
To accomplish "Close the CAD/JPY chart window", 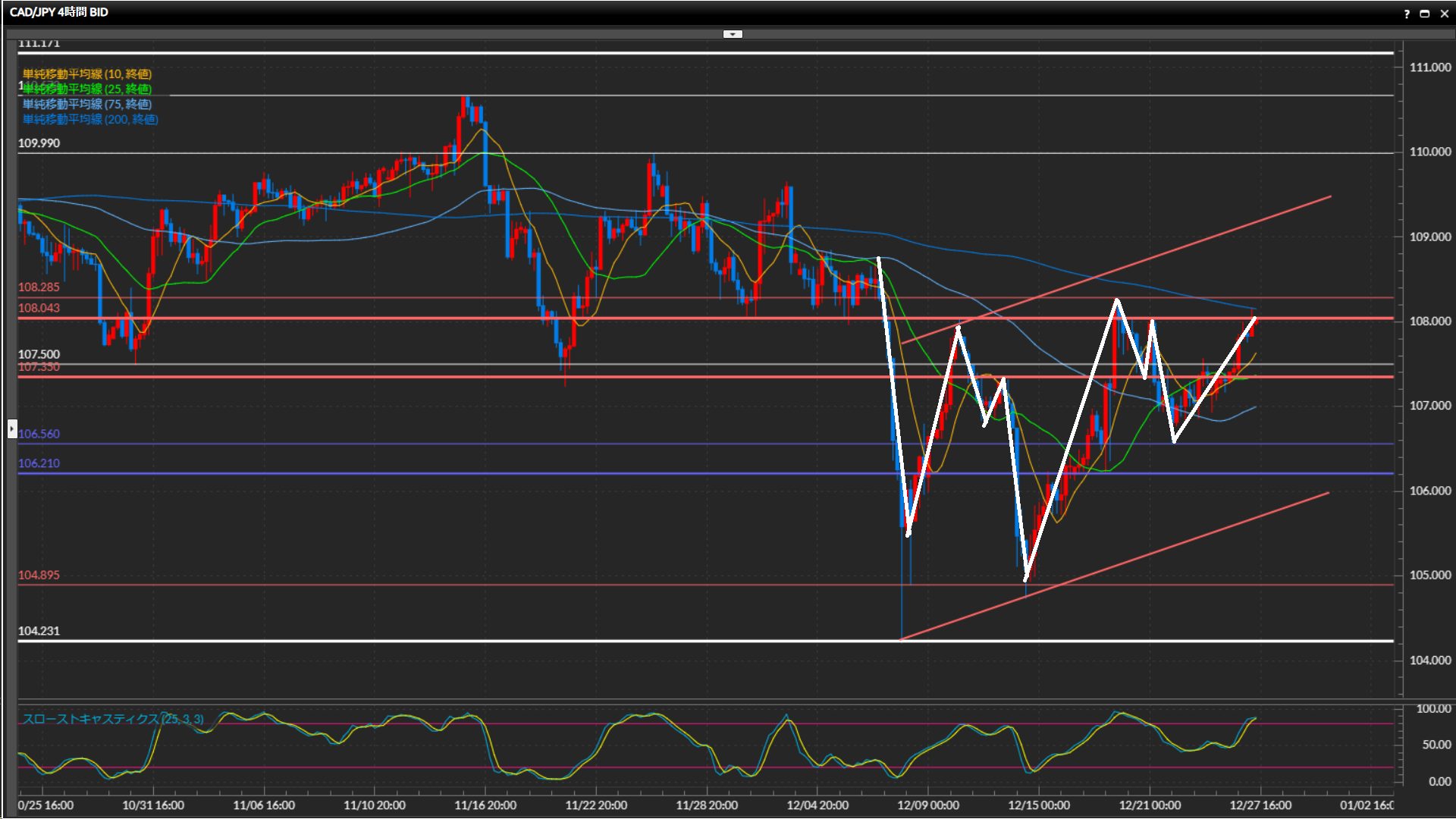I will click(x=1444, y=14).
